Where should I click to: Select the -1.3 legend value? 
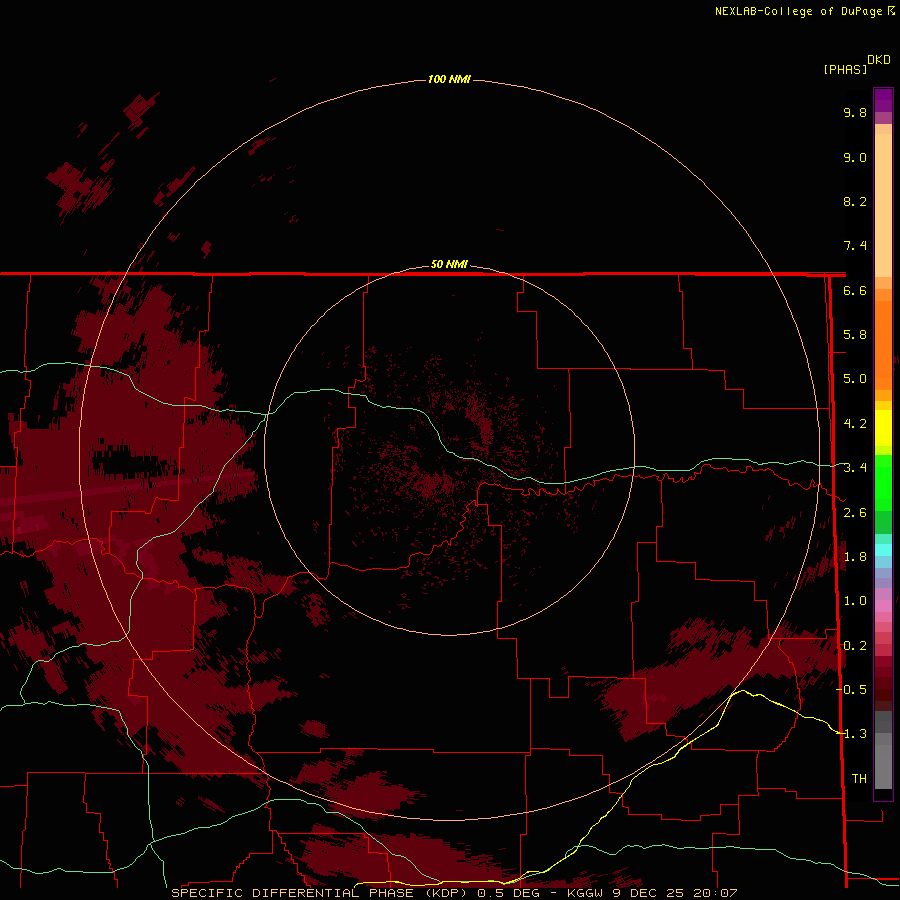pos(851,734)
